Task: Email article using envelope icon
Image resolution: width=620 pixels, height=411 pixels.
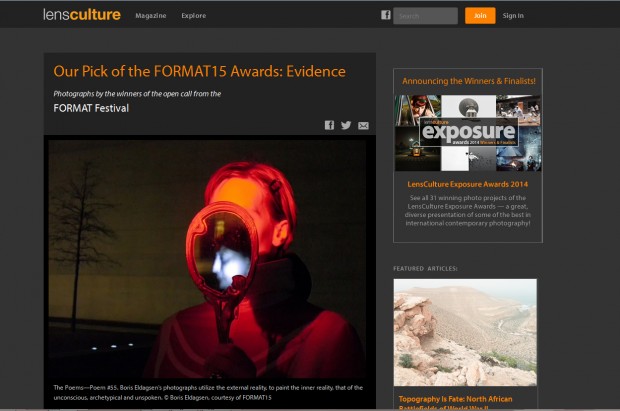Action: point(363,126)
